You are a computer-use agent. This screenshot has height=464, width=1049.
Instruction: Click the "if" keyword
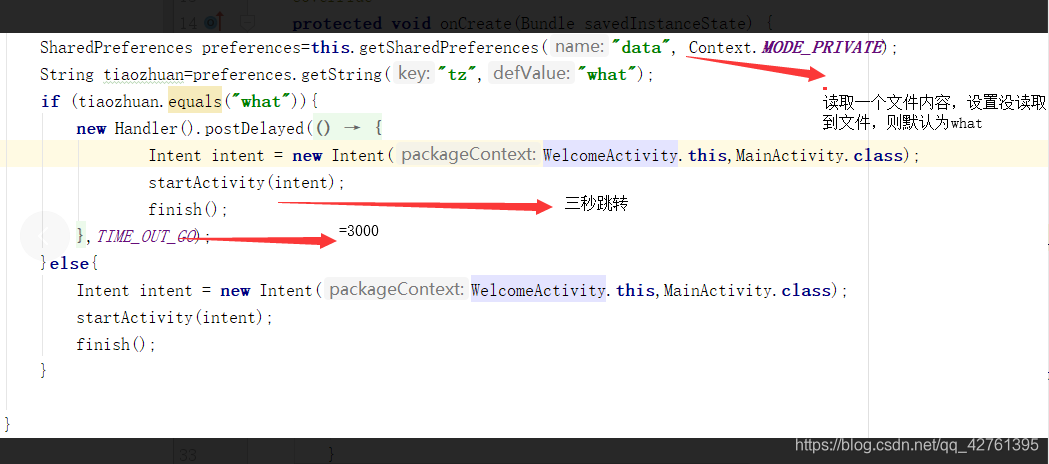[x=50, y=102]
